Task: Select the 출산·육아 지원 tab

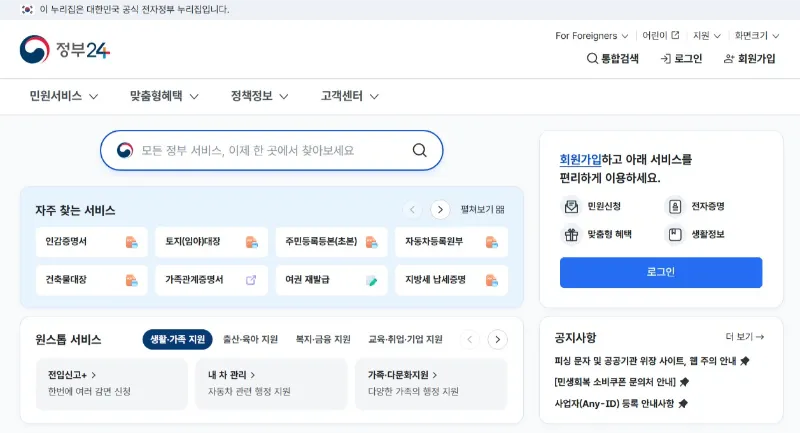Action: coord(251,340)
